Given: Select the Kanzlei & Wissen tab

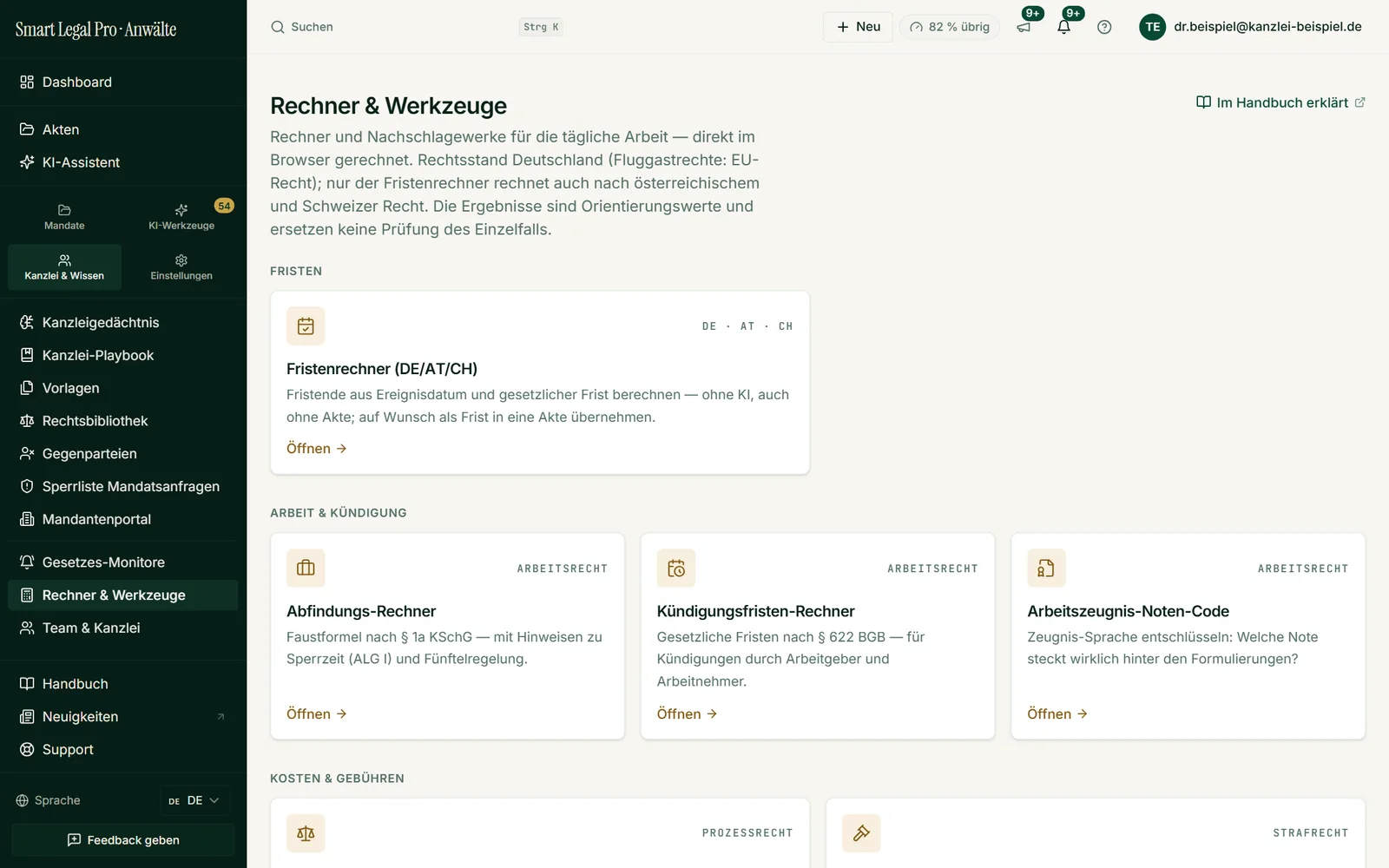Looking at the screenshot, I should 64,267.
